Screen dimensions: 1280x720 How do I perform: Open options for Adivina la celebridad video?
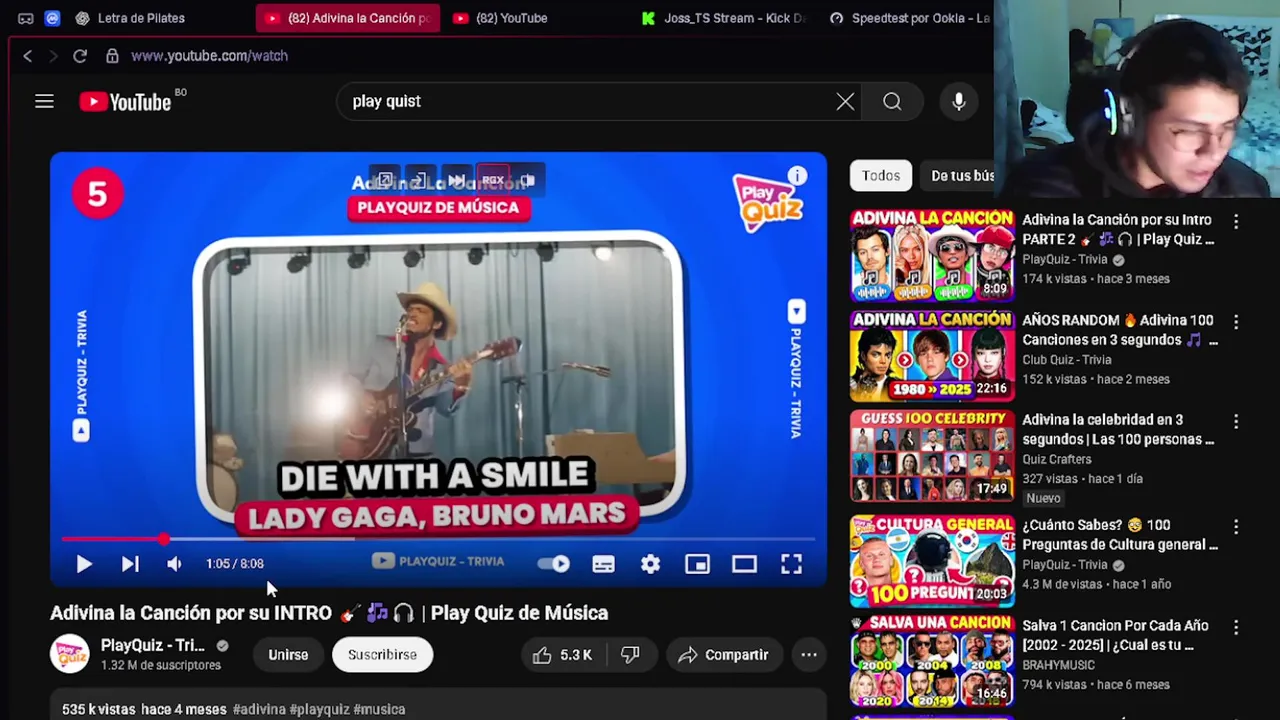pyautogui.click(x=1236, y=422)
